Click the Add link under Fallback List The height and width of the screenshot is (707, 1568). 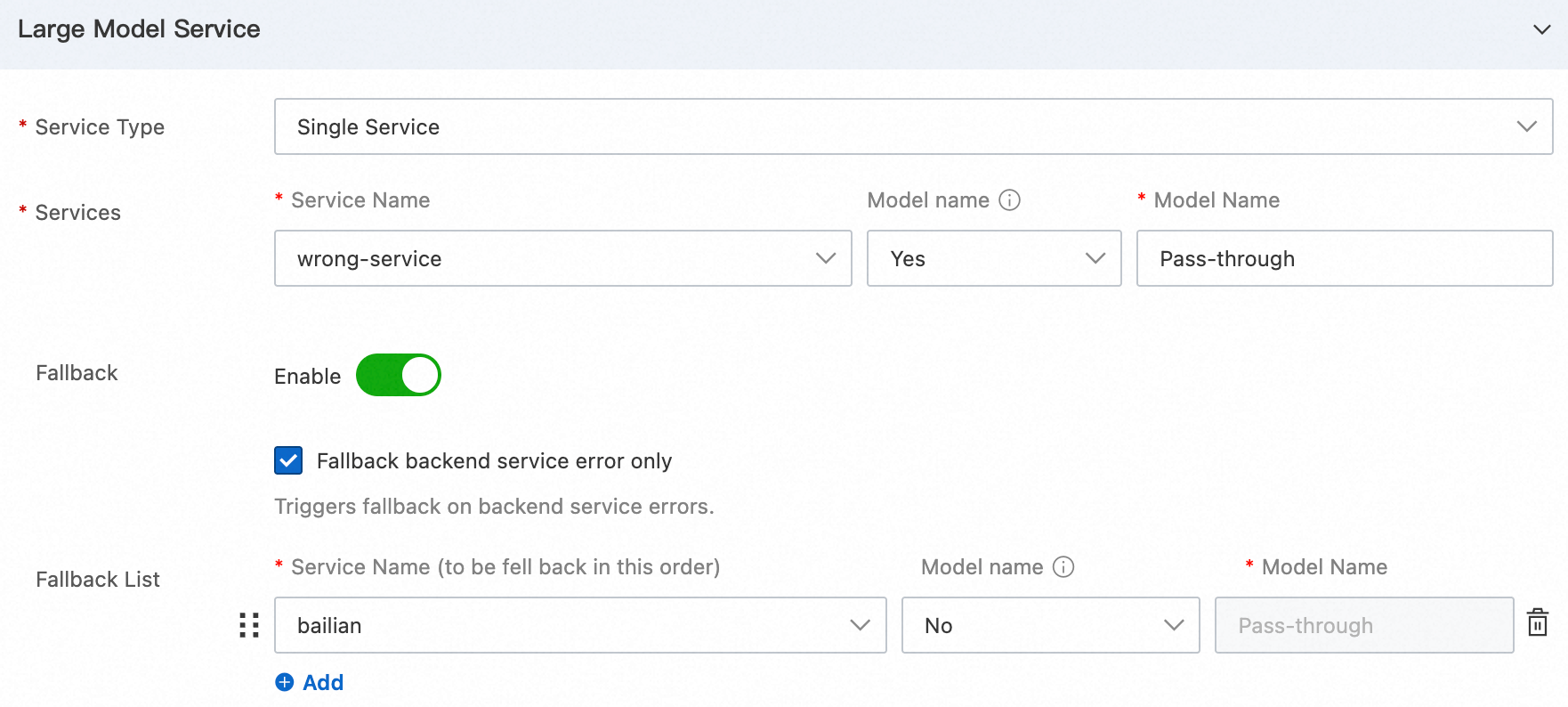(x=323, y=682)
